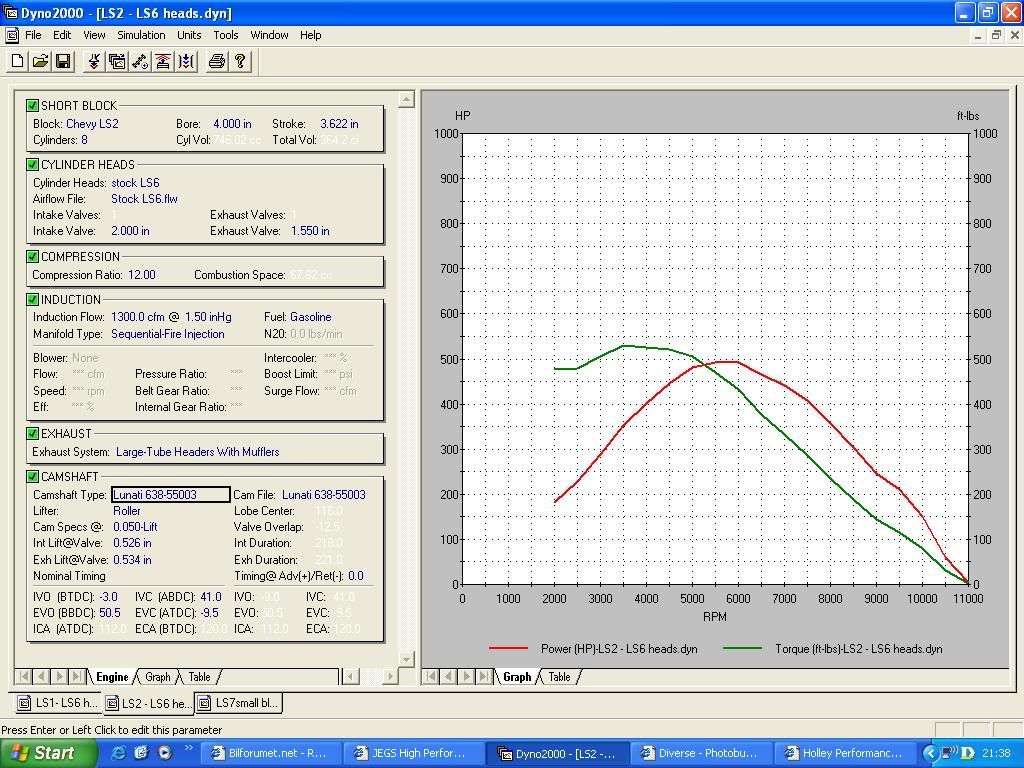
Task: Toggle the SHORT BLOCK checkbox
Action: click(x=32, y=105)
